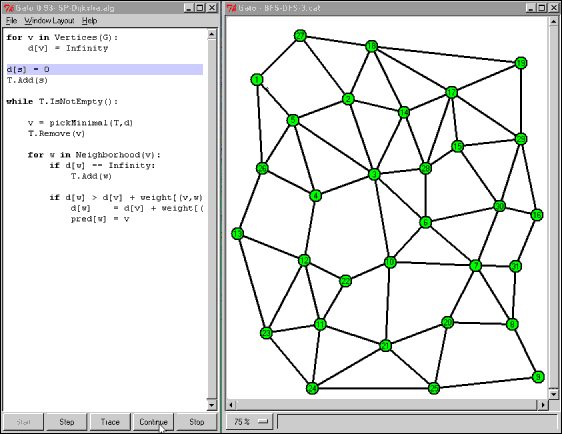Click the code pane scroll-down arrow
Viewport: 562px width, 434px height.
[211, 405]
